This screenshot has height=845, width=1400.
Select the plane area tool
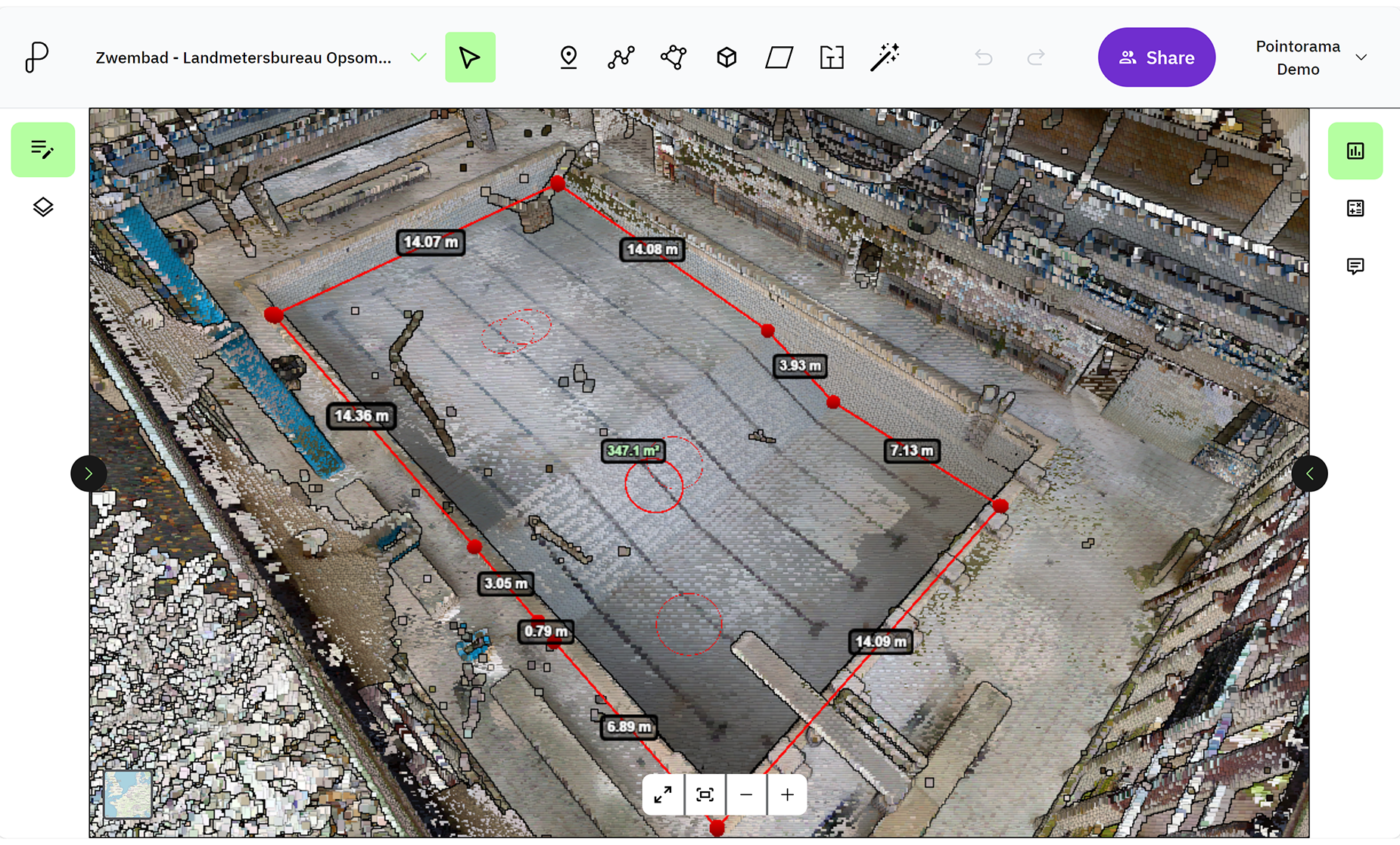tap(779, 57)
